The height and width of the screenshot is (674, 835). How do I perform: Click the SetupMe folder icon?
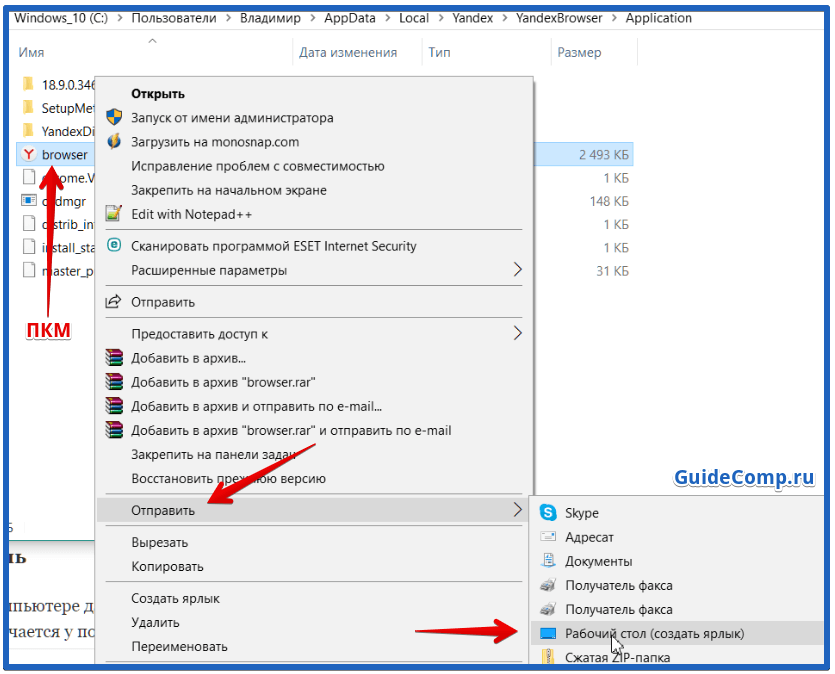tap(28, 108)
